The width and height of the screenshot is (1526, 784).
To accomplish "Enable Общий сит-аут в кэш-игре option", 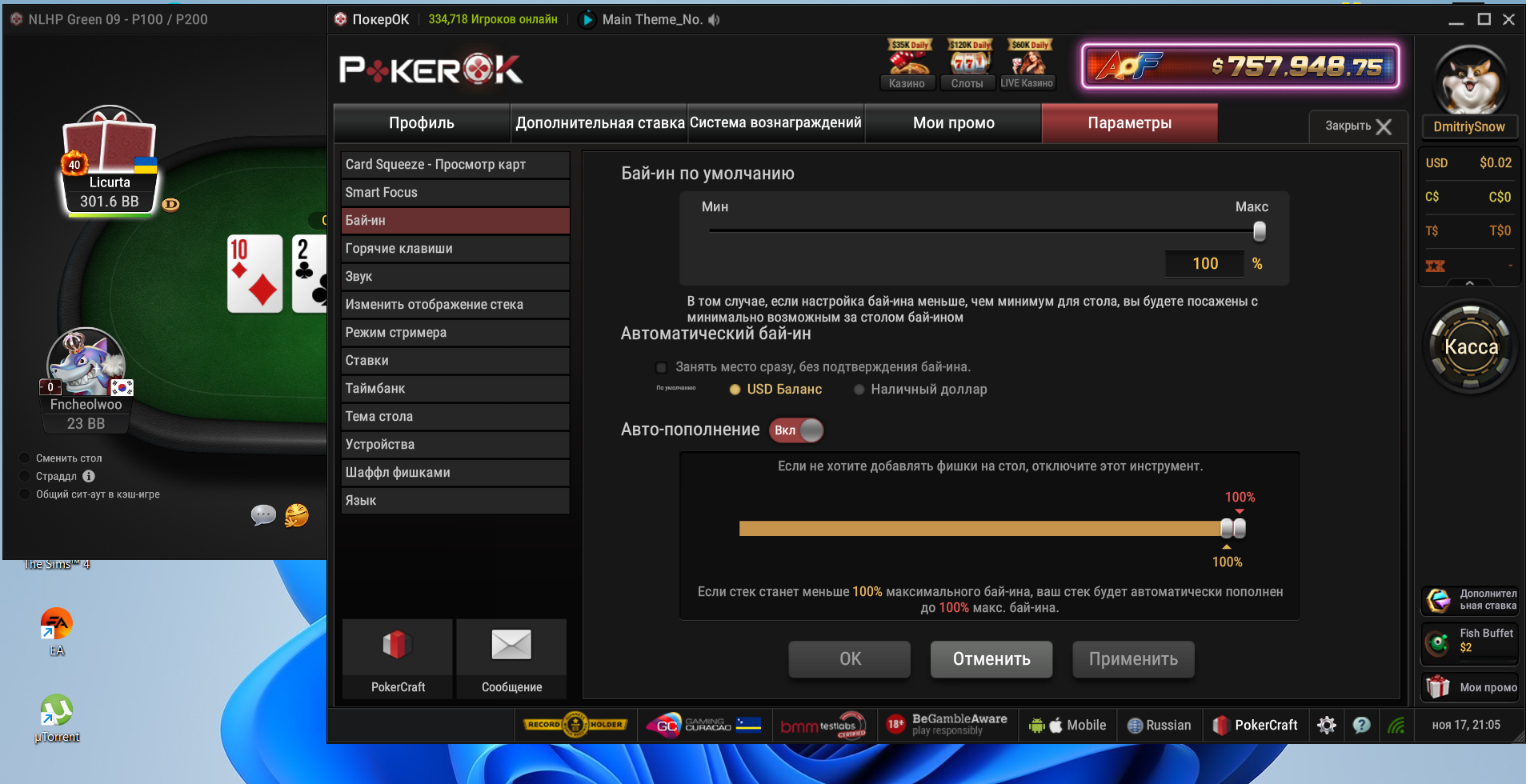I will click(x=24, y=494).
